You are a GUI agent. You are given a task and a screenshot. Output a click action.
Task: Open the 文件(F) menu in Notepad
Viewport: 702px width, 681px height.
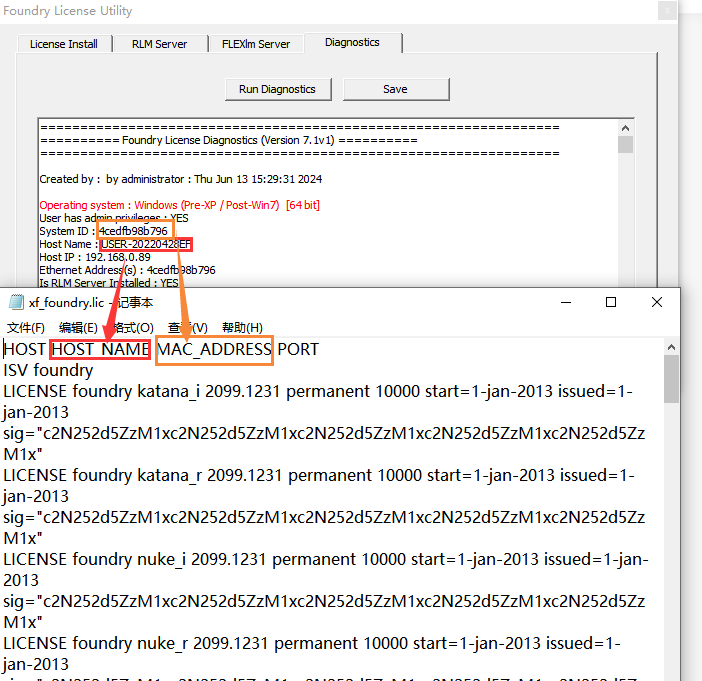(26, 328)
